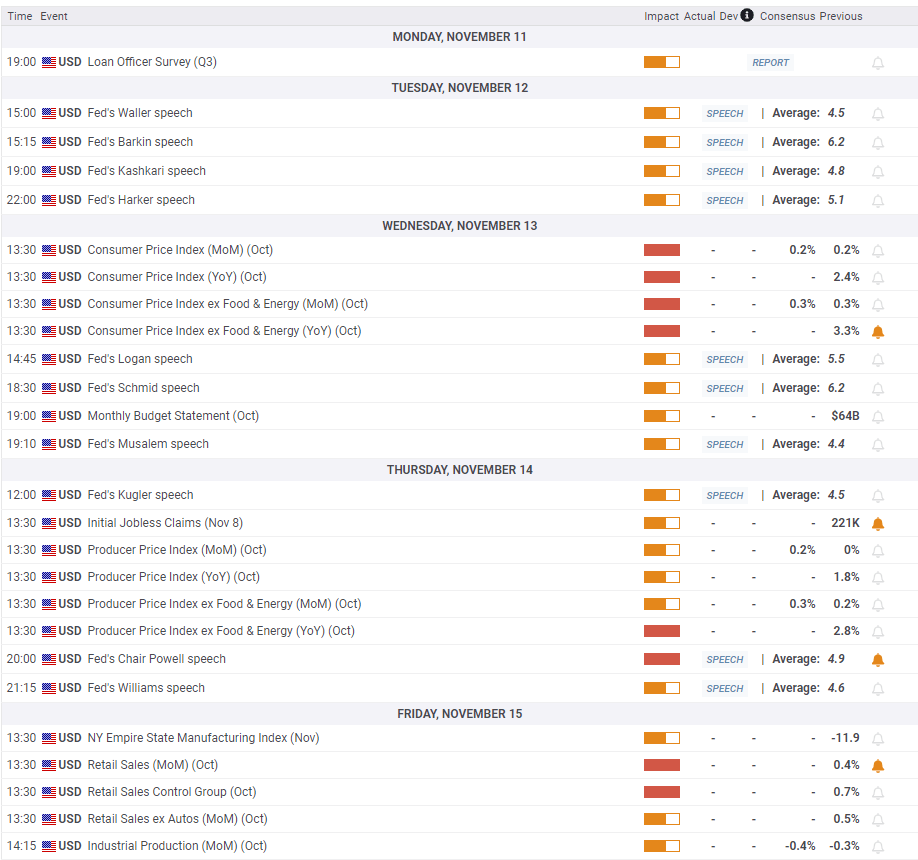Click bell icon for Retail Sales ex Autos
Screen dimensions: 918x860
pyautogui.click(x=878, y=820)
